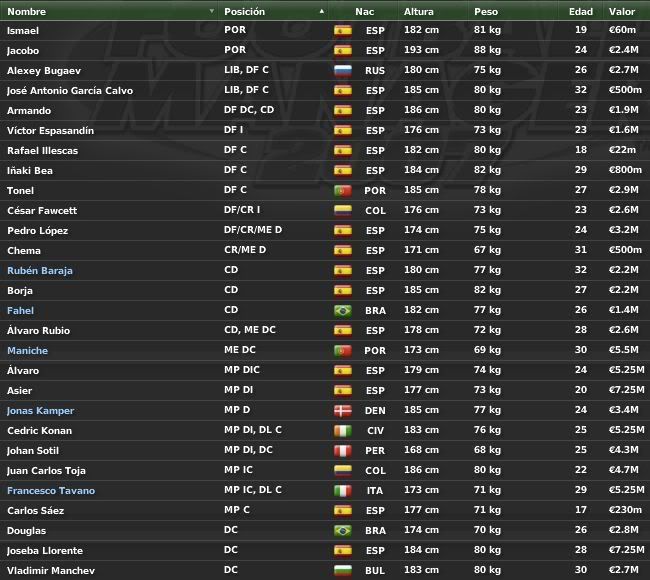This screenshot has height=580, width=650.
Task: Click the Colombian flag for César Fawcett
Action: [343, 210]
